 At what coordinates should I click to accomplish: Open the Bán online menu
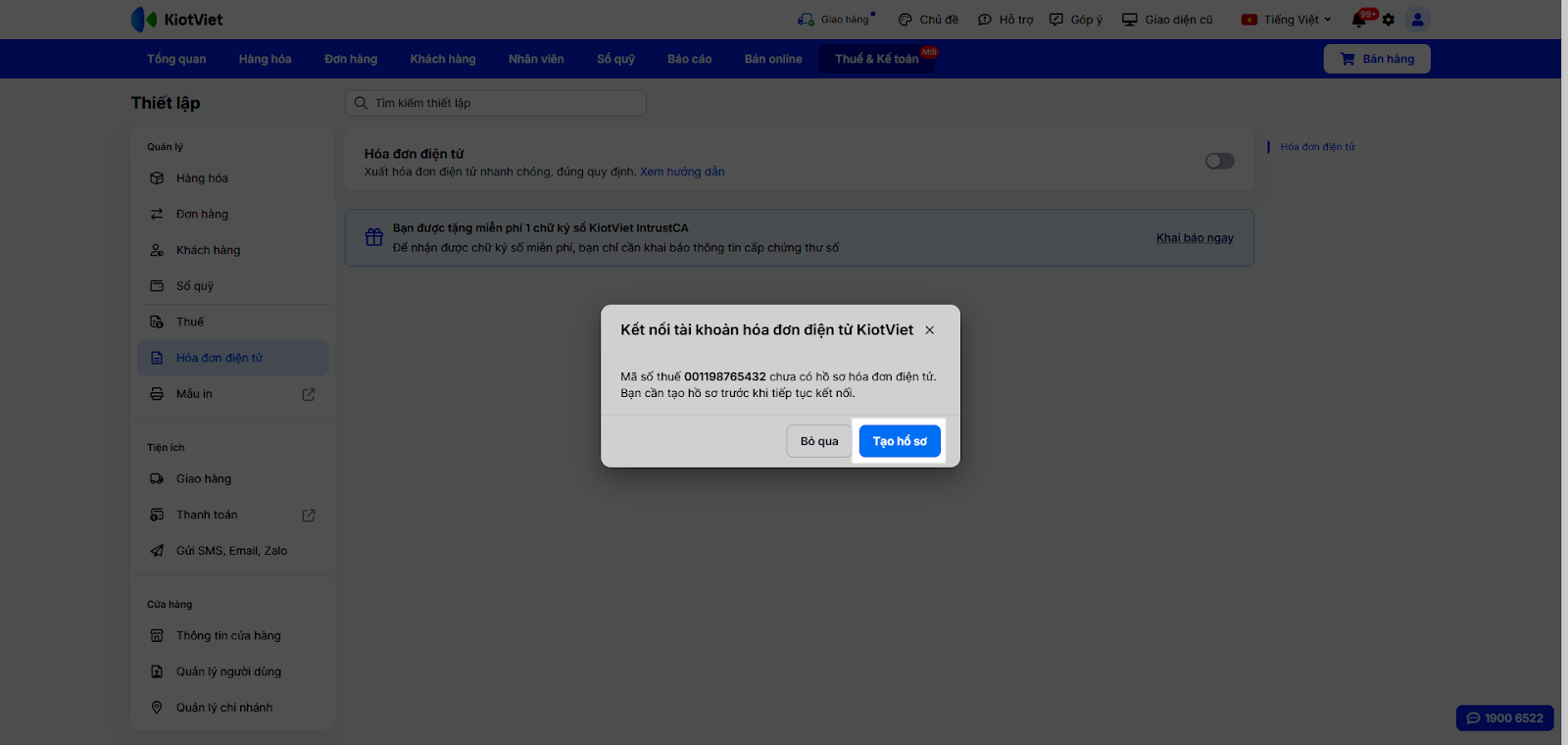(773, 59)
